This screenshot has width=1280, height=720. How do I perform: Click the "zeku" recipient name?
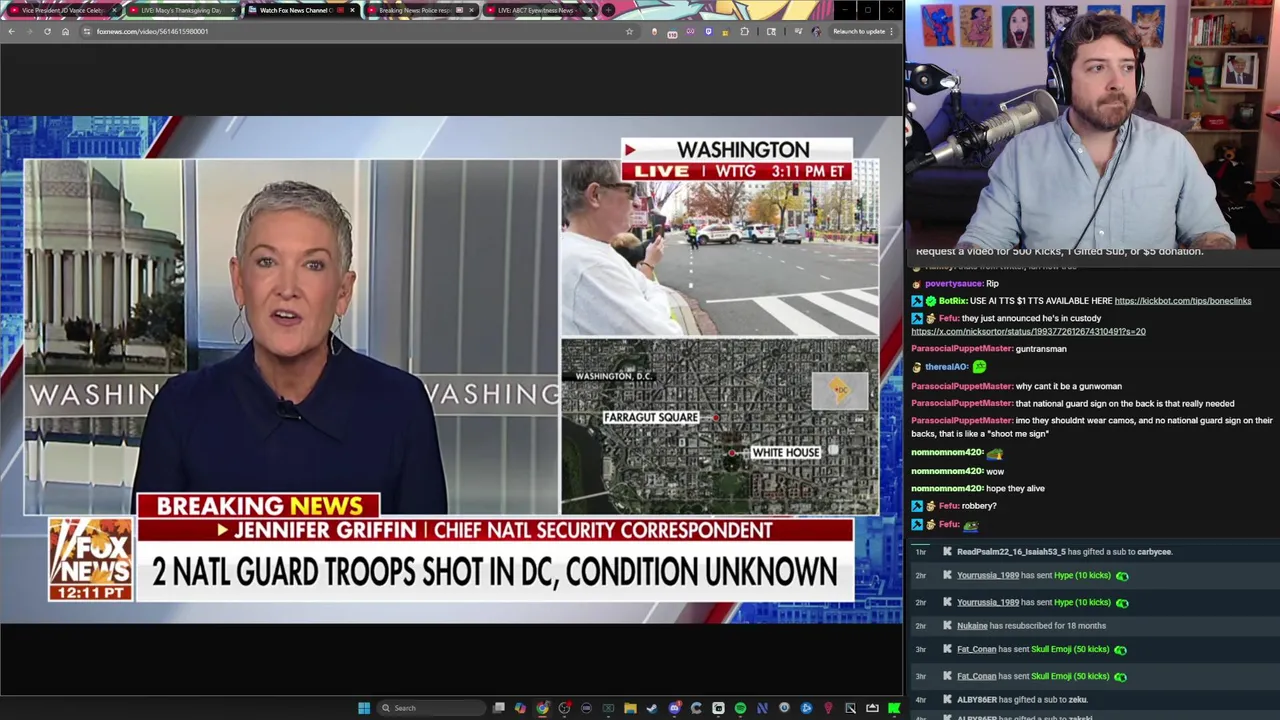1076,700
